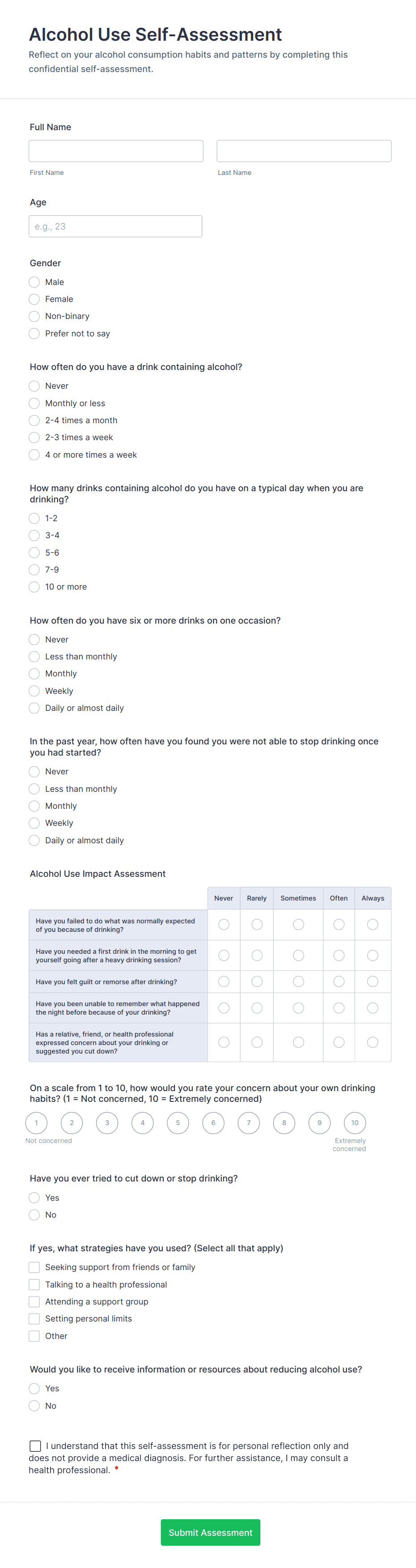Click the Age input field

tap(115, 226)
